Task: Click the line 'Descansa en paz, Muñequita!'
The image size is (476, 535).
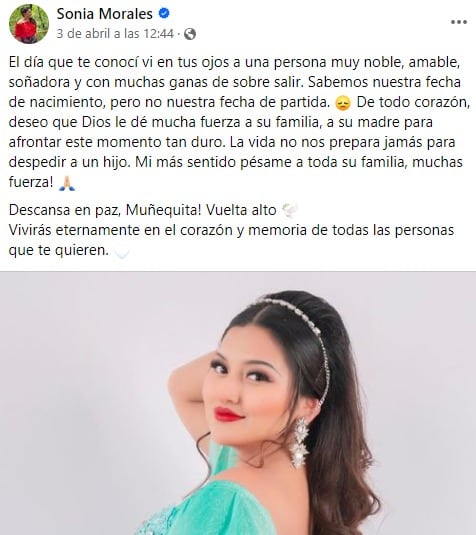Action: click(105, 210)
